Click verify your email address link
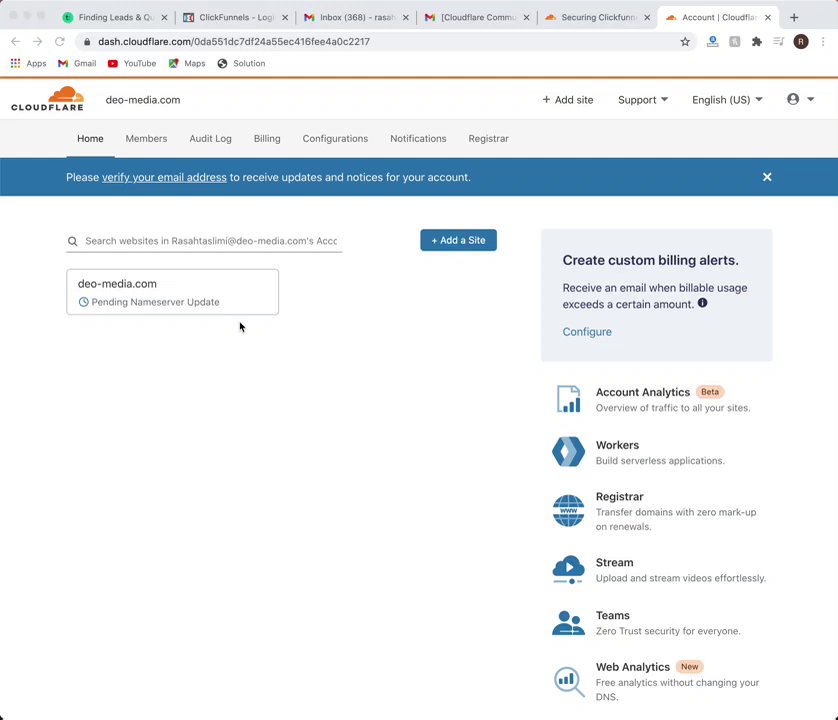This screenshot has width=838, height=720. click(x=164, y=177)
